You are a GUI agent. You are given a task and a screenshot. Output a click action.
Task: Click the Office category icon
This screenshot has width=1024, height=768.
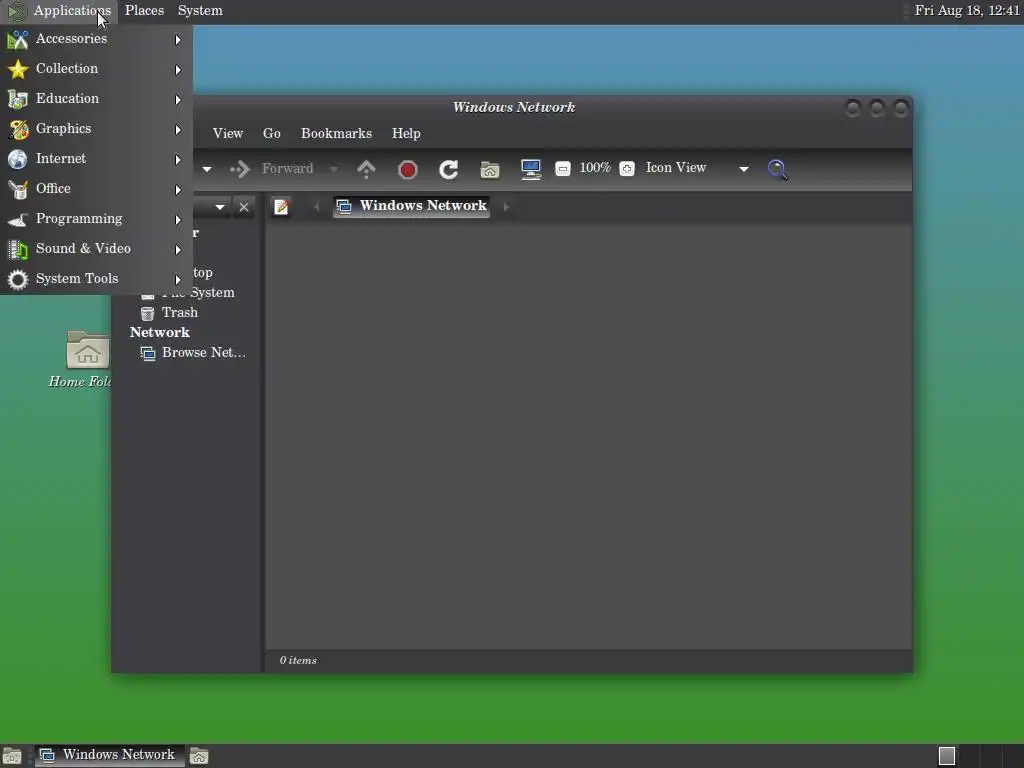tap(18, 189)
